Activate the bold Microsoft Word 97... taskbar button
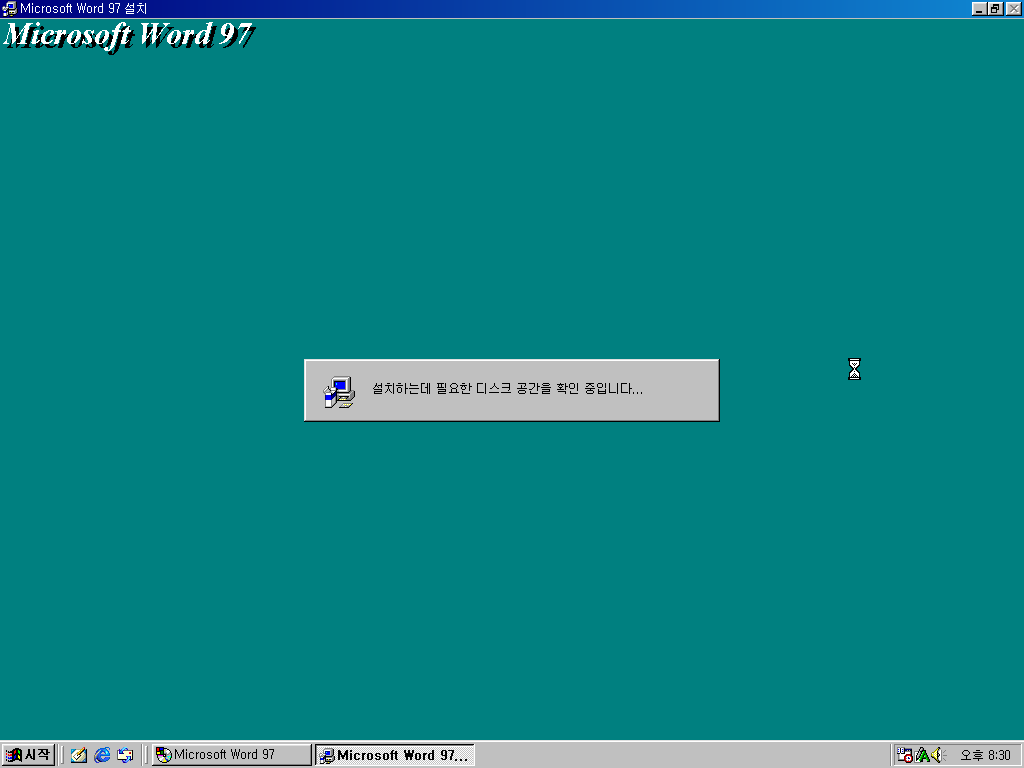 pos(394,755)
